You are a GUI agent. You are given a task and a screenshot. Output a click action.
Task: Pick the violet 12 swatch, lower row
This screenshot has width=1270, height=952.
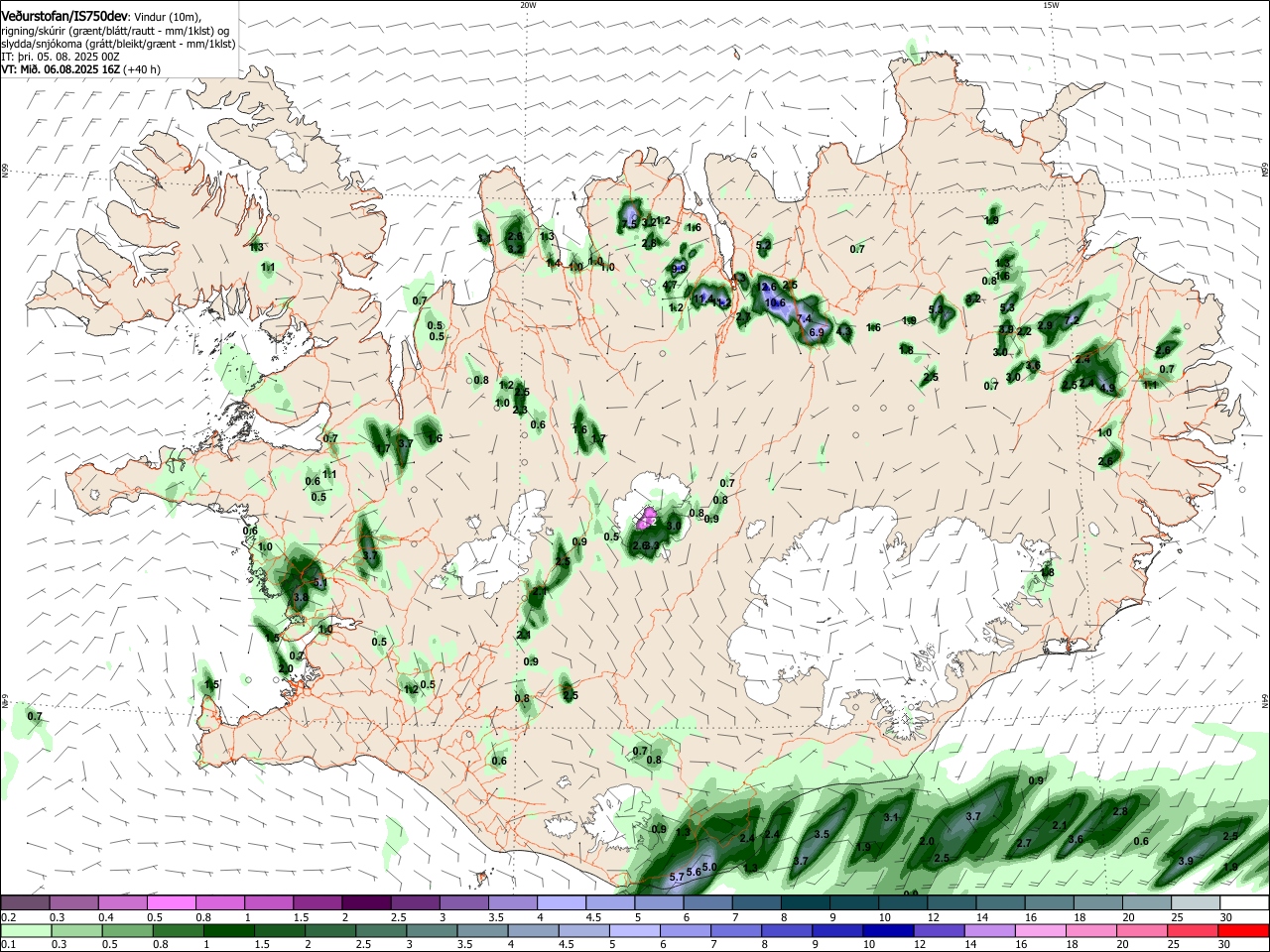pos(938,930)
